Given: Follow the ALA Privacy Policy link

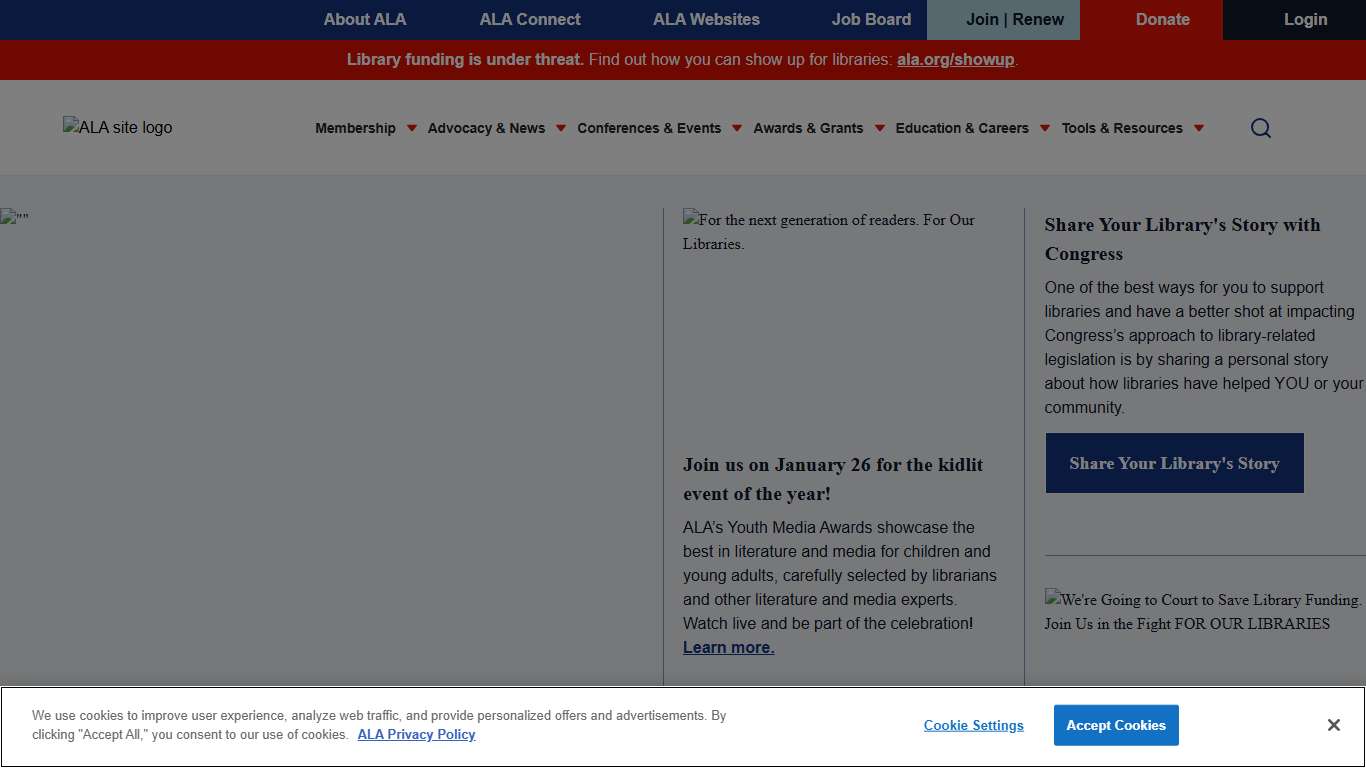Looking at the screenshot, I should [x=416, y=734].
